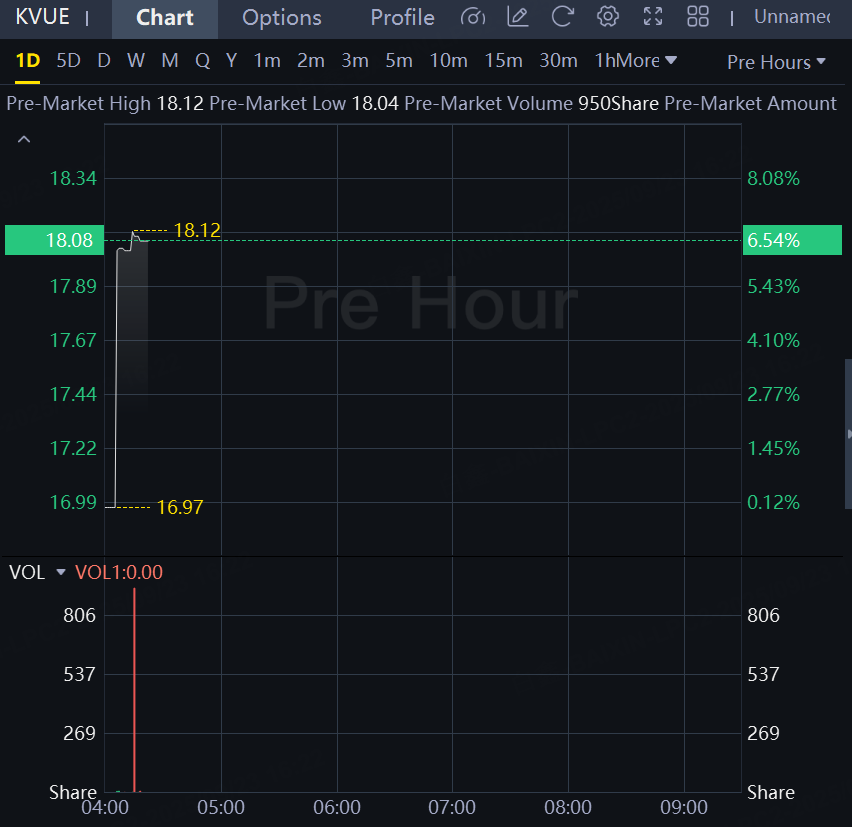Viewport: 852px width, 827px height.
Task: Select the 15m interval
Action: 503,61
